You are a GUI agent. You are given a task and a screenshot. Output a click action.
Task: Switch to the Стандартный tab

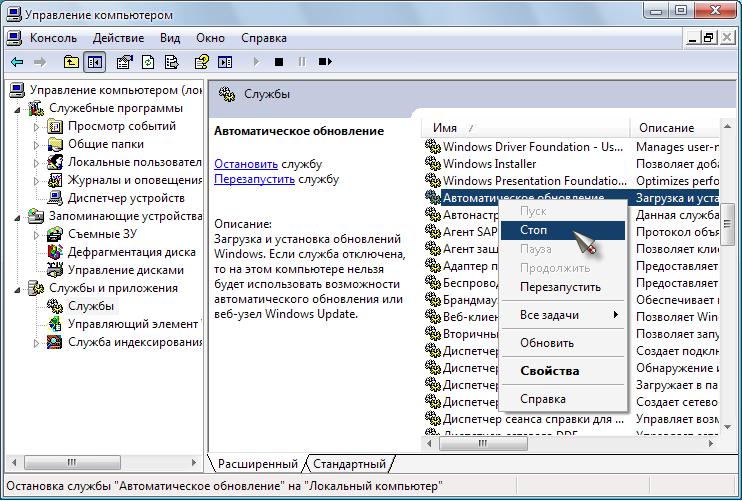click(349, 464)
